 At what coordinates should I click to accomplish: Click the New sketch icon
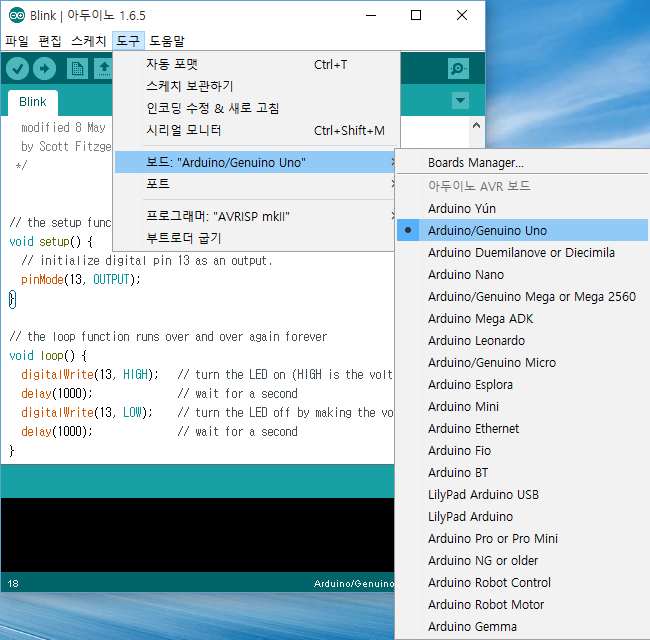(x=77, y=68)
